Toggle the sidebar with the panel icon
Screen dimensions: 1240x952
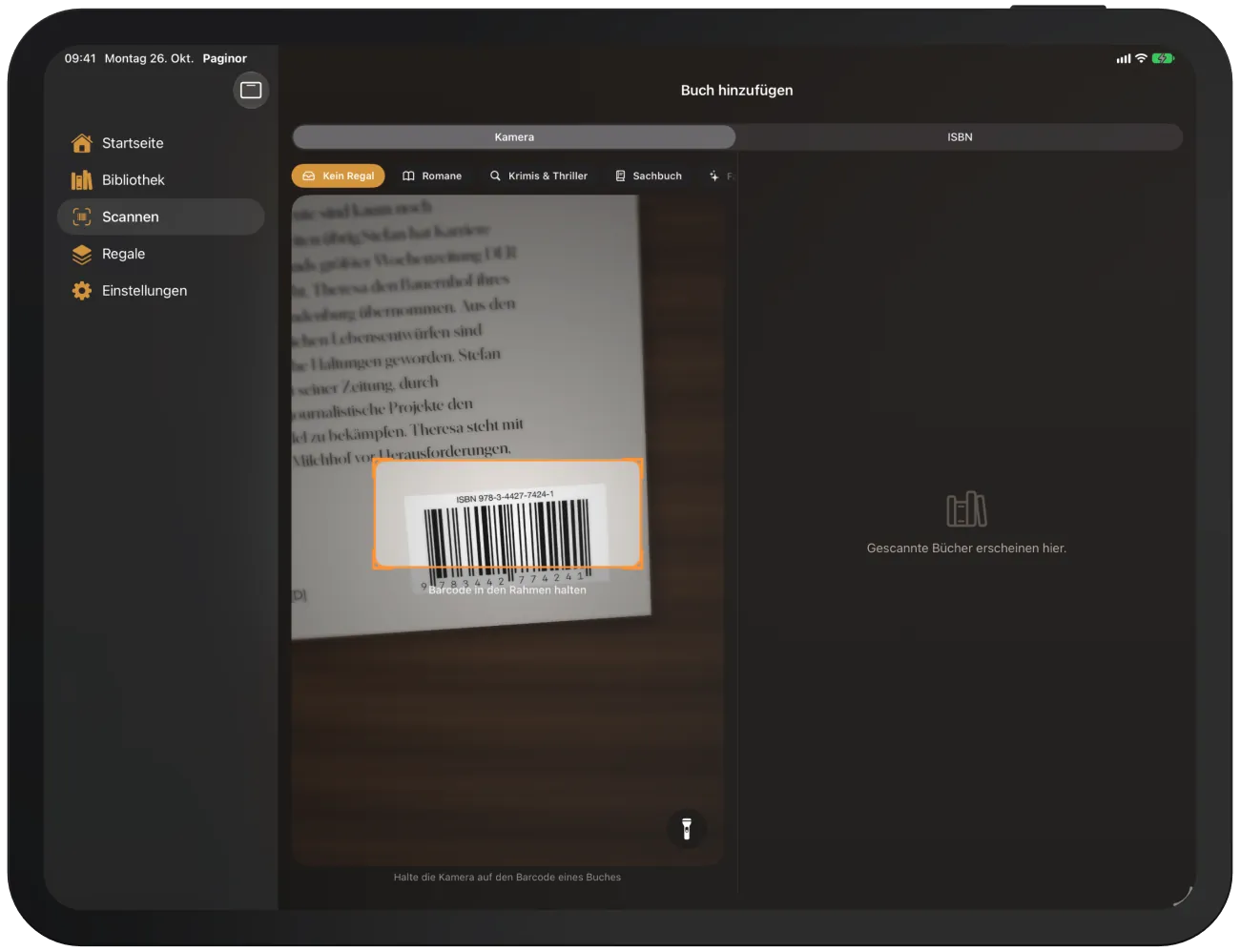click(x=251, y=90)
